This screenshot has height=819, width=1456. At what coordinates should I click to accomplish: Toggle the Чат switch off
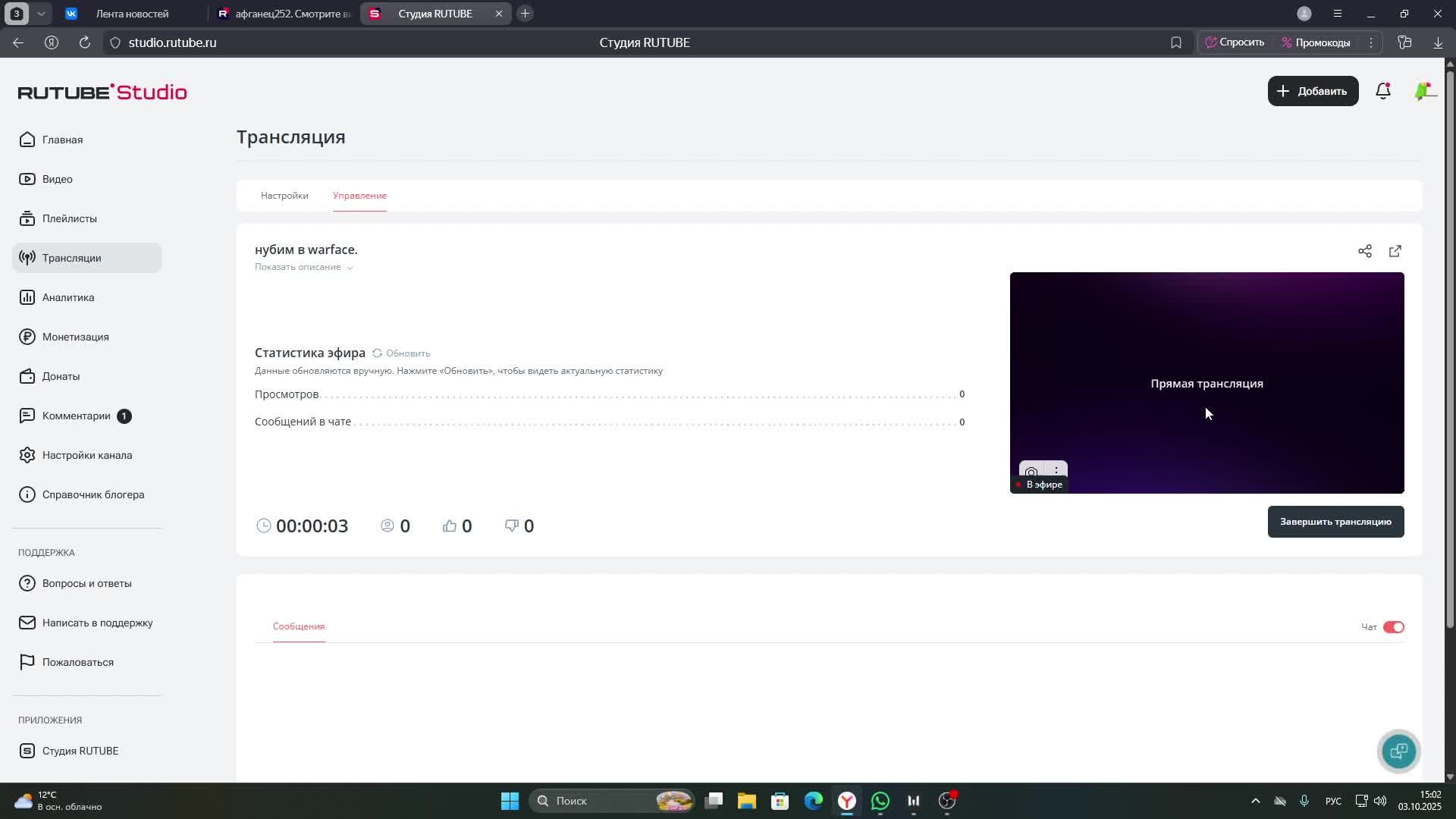tap(1393, 627)
